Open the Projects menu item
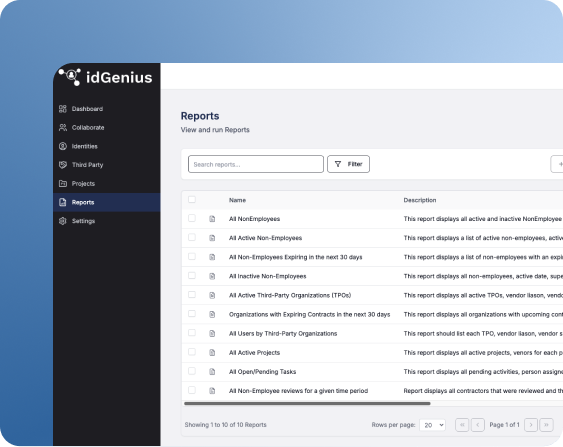563x447 pixels. (107, 183)
